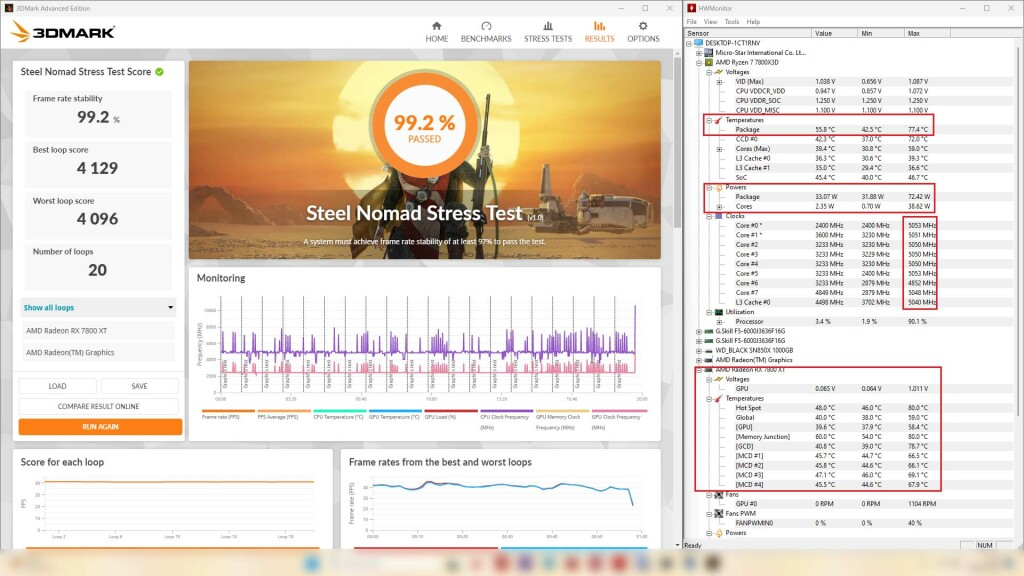
Task: Collapse the DESKTOP-1CT1RNV root node
Action: coord(689,43)
